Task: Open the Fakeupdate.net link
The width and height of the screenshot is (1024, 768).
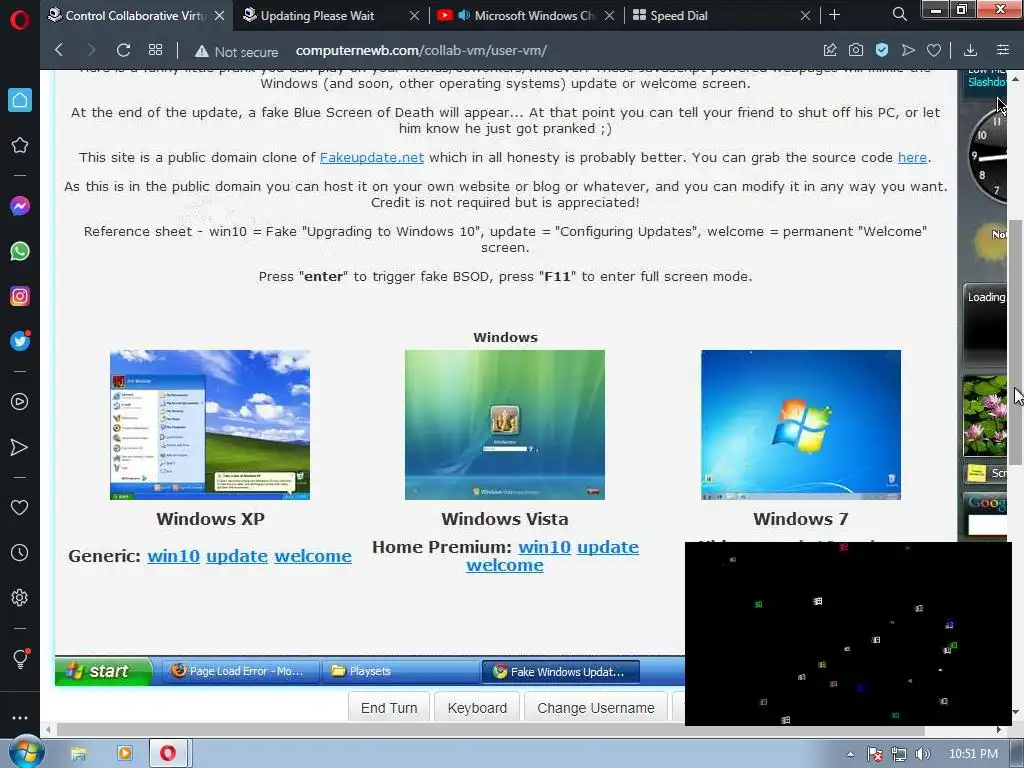Action: click(x=372, y=157)
